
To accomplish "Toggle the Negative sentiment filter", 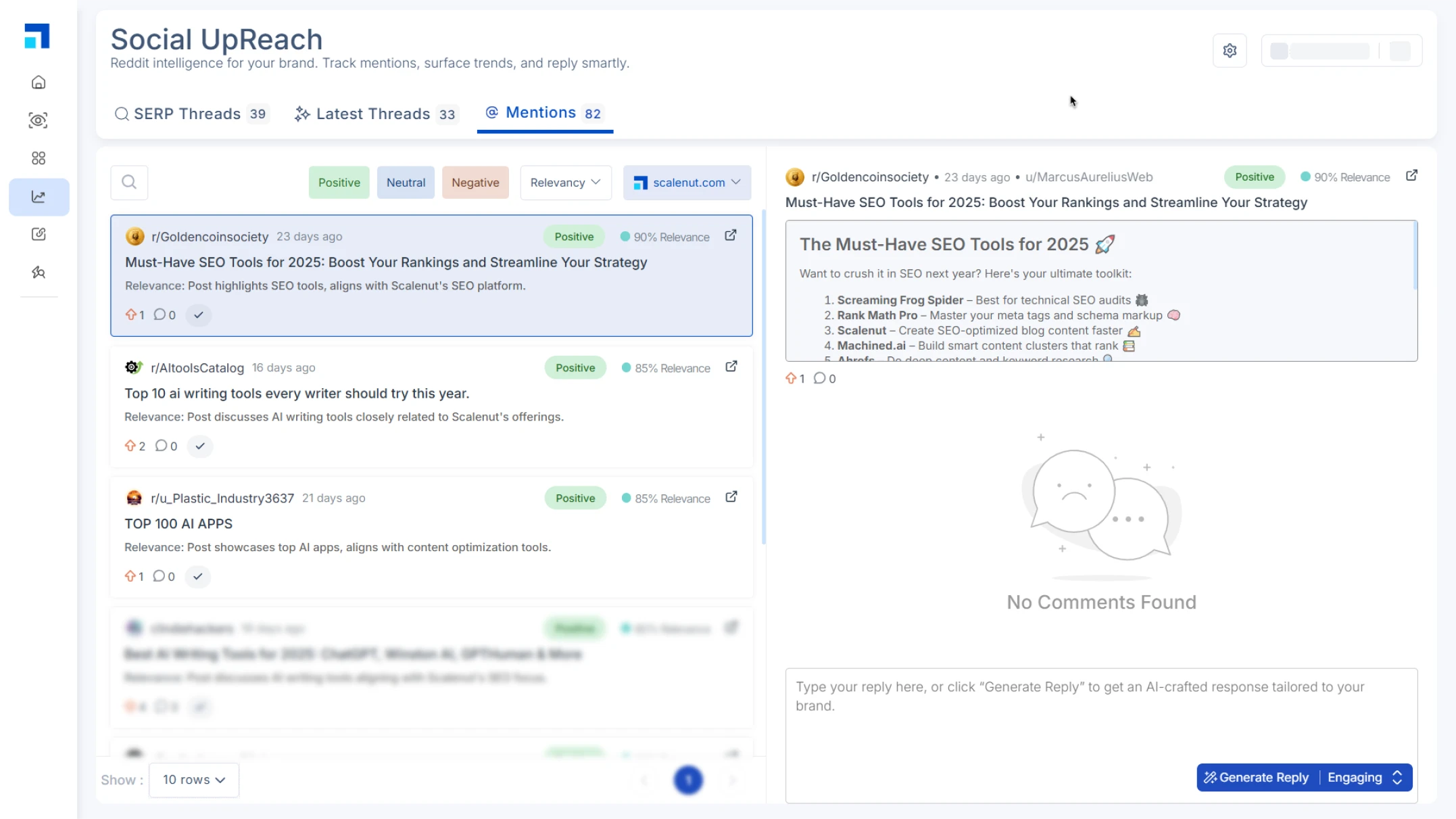I will pos(475,183).
